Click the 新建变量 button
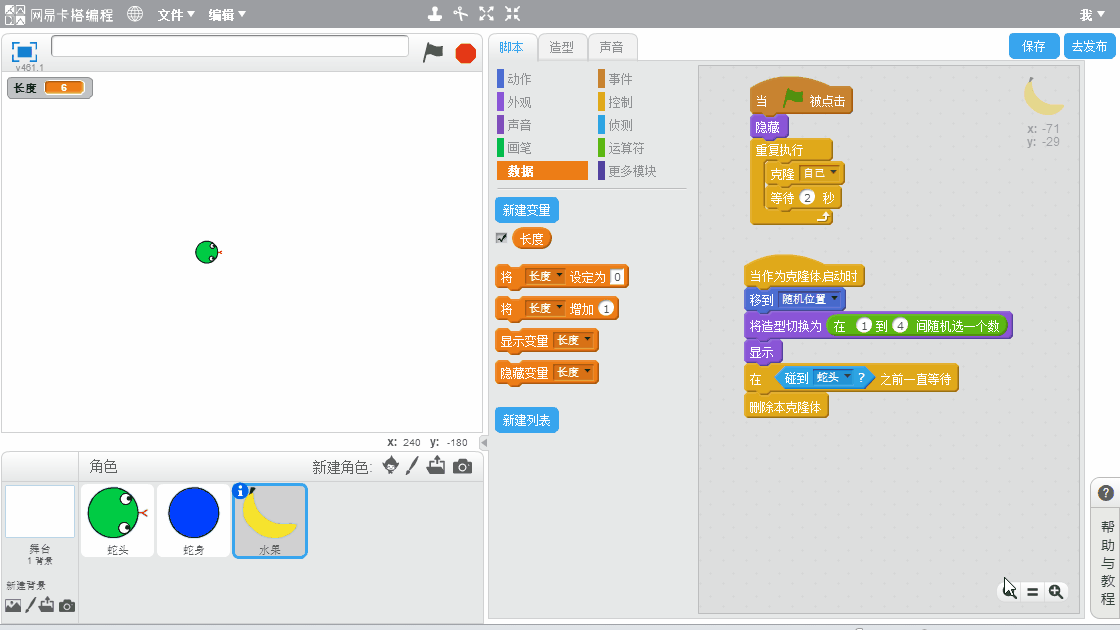 click(x=526, y=210)
